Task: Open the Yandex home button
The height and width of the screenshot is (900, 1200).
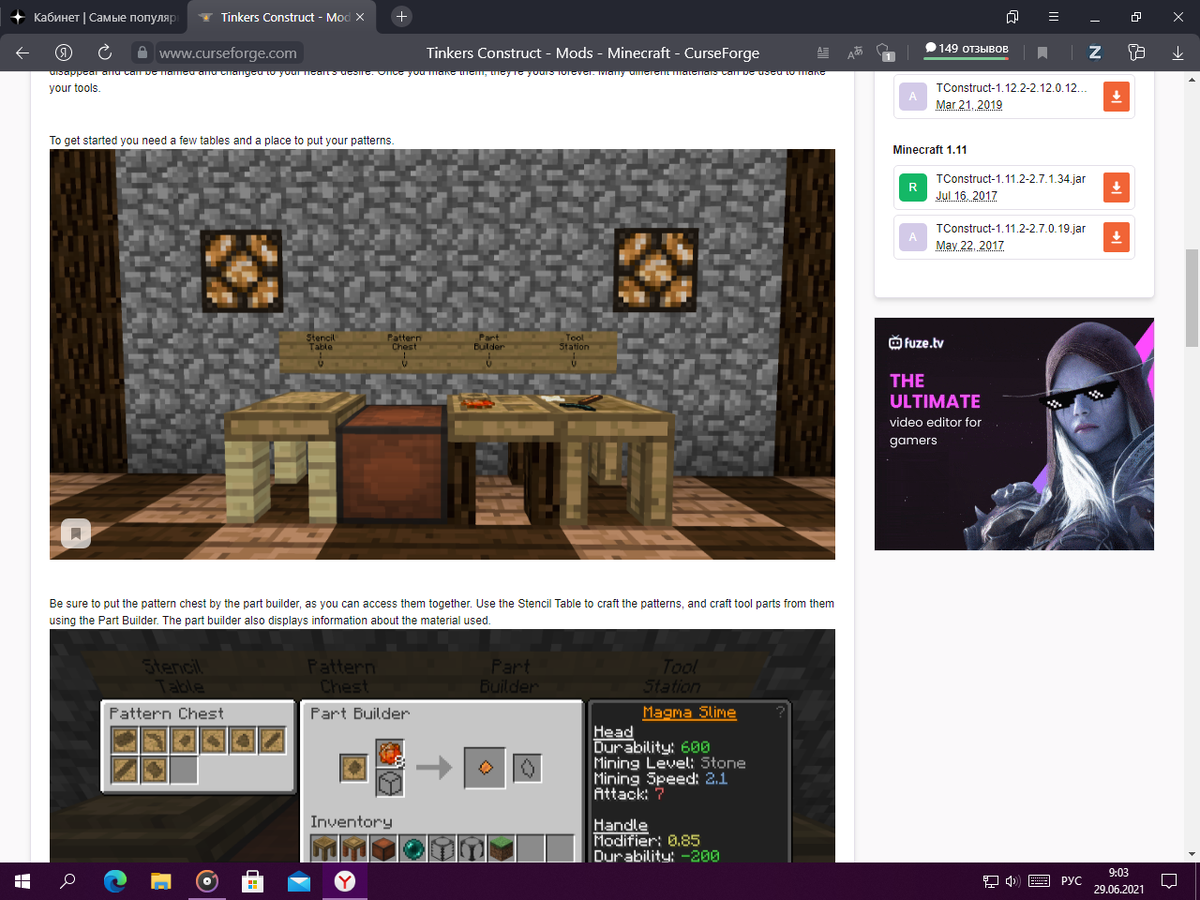Action: tap(63, 53)
